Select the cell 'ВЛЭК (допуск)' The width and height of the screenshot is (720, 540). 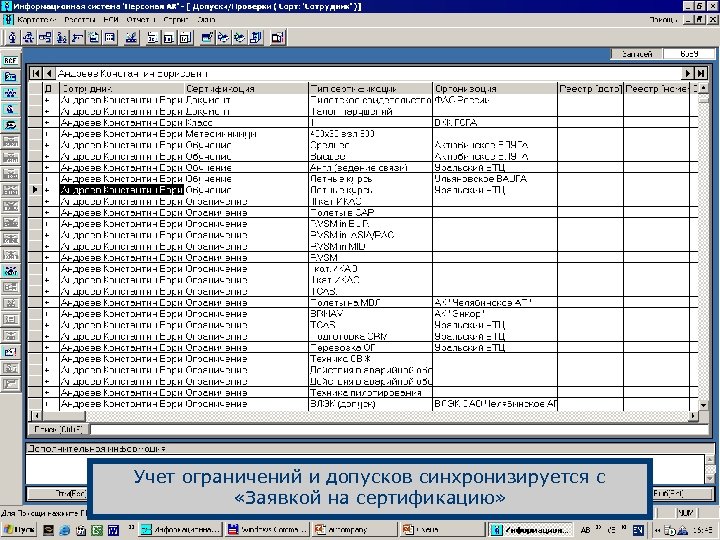click(371, 404)
